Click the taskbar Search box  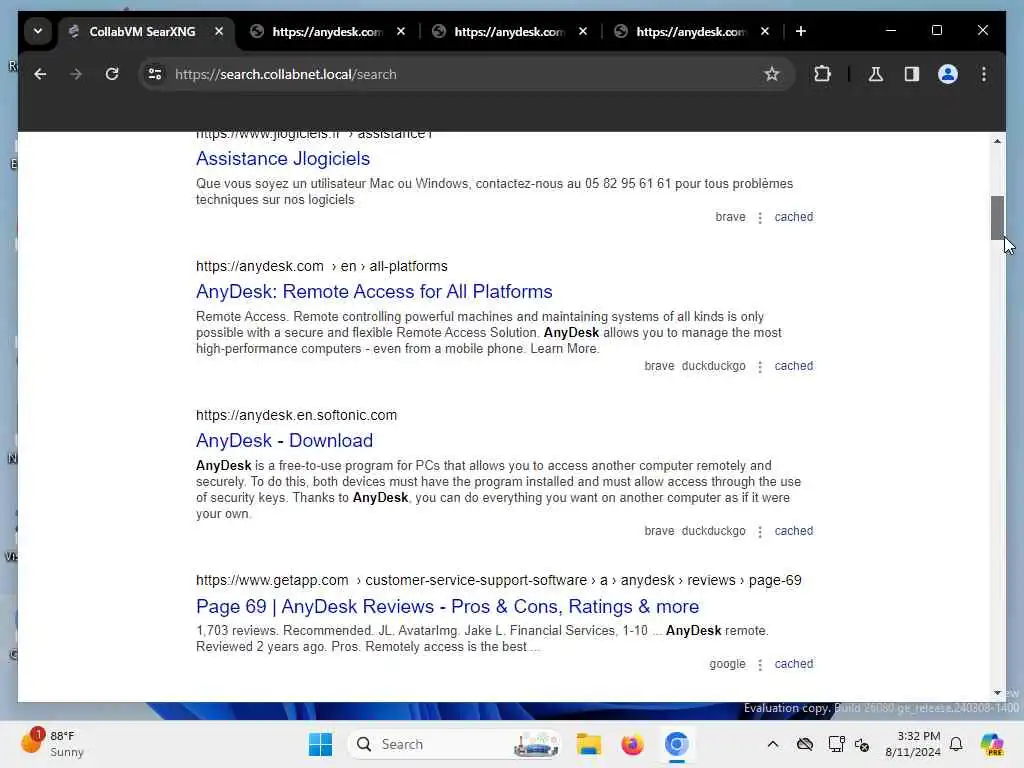[x=455, y=744]
